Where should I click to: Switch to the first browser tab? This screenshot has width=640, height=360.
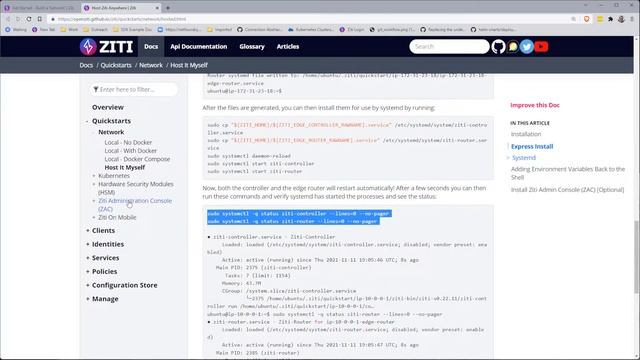[40, 8]
